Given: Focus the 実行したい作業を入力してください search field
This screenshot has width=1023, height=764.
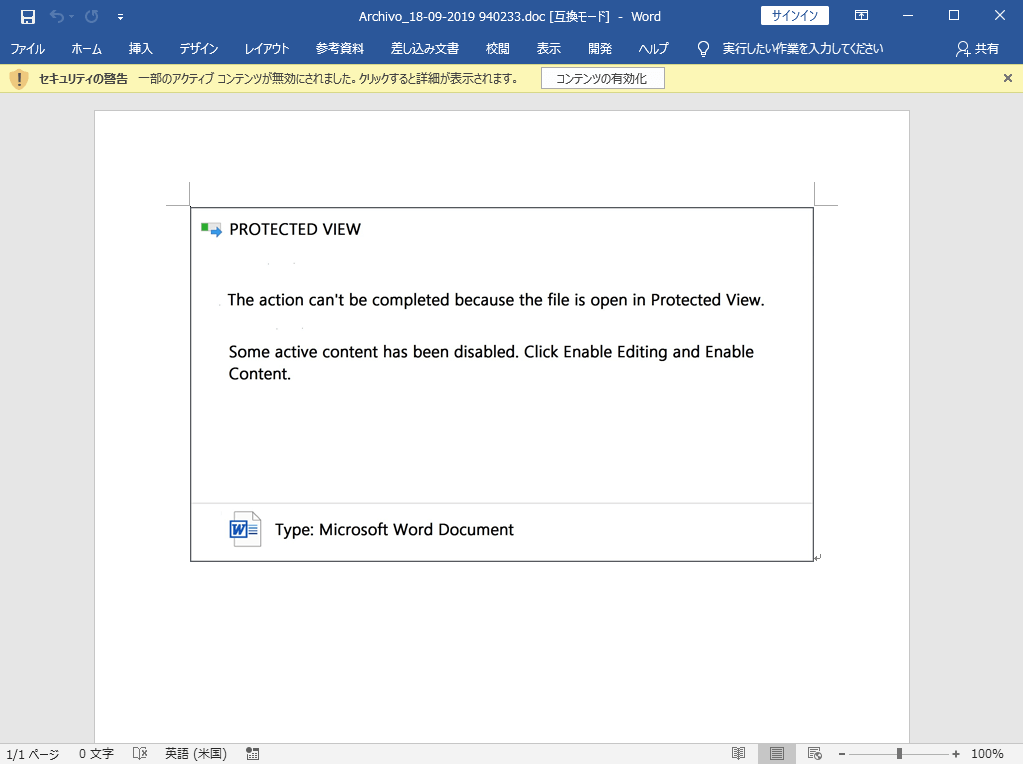Looking at the screenshot, I should click(802, 48).
